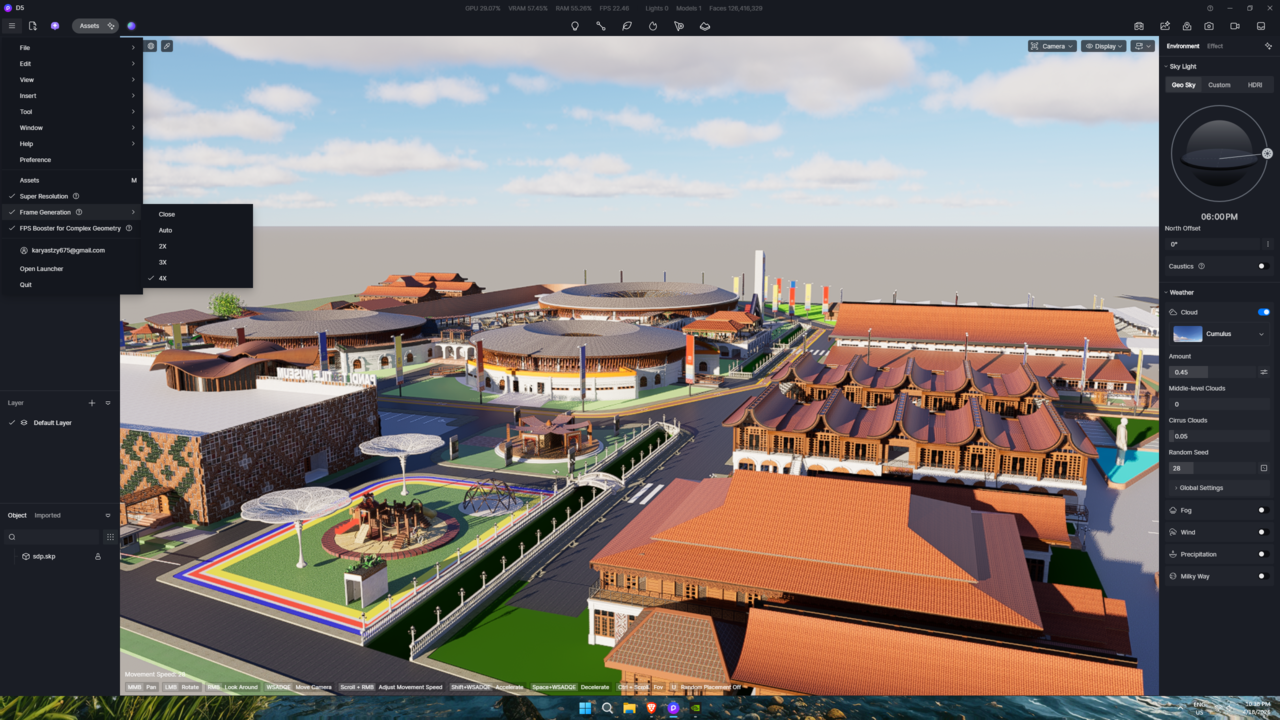
Task: Click the lock icon beside sdp.skp
Action: click(98, 556)
